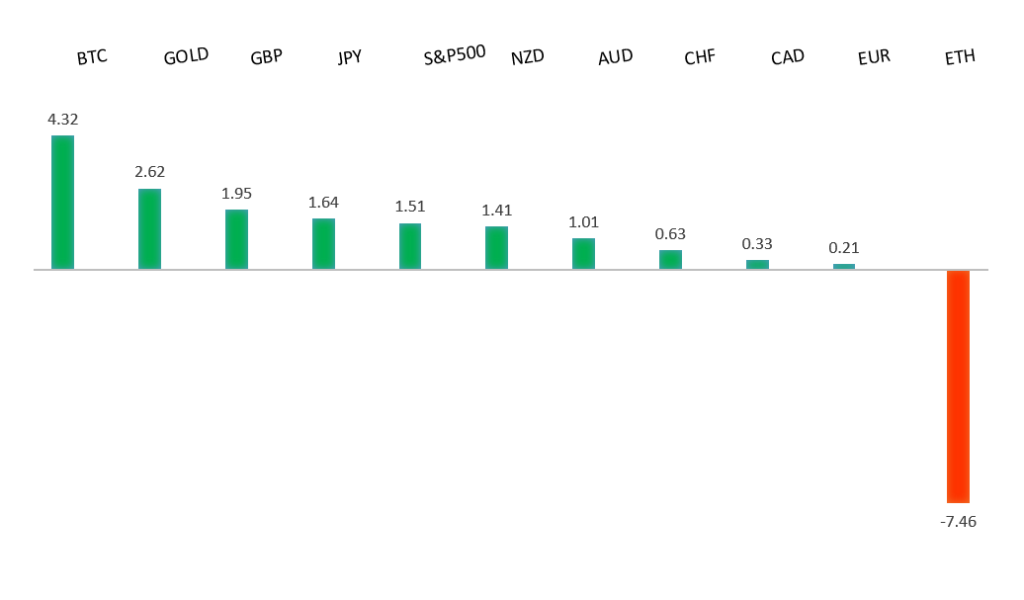Click the CHF bar
Image resolution: width=1024 pixels, height=600 pixels.
[670, 260]
